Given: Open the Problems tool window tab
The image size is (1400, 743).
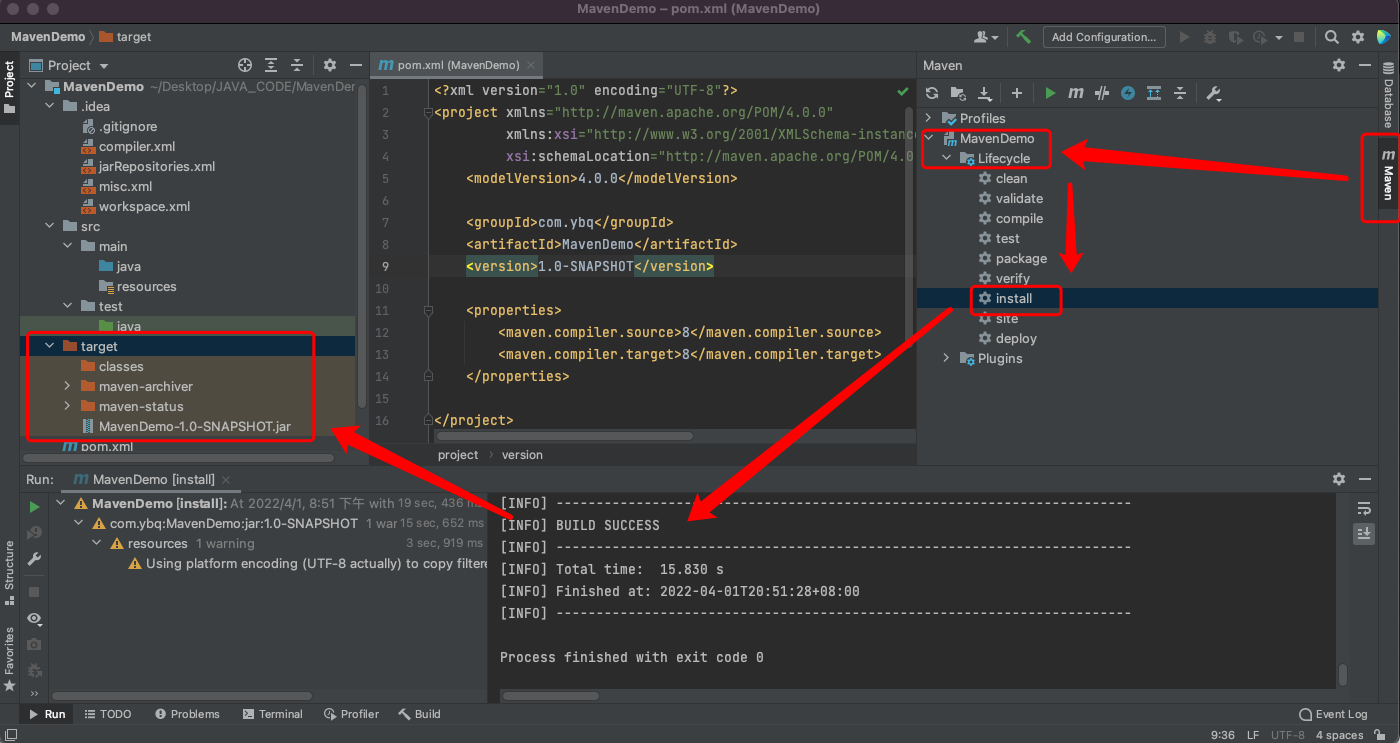Looking at the screenshot, I should (187, 714).
